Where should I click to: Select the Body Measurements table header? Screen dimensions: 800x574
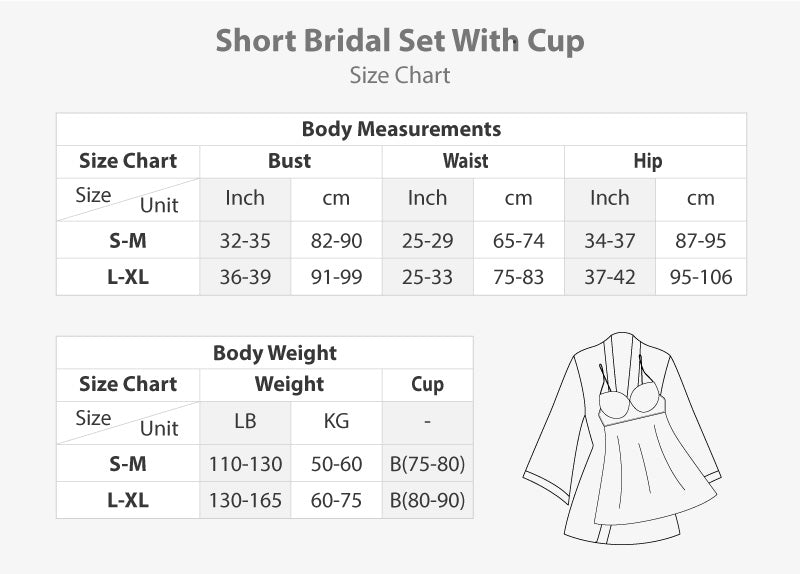[401, 129]
